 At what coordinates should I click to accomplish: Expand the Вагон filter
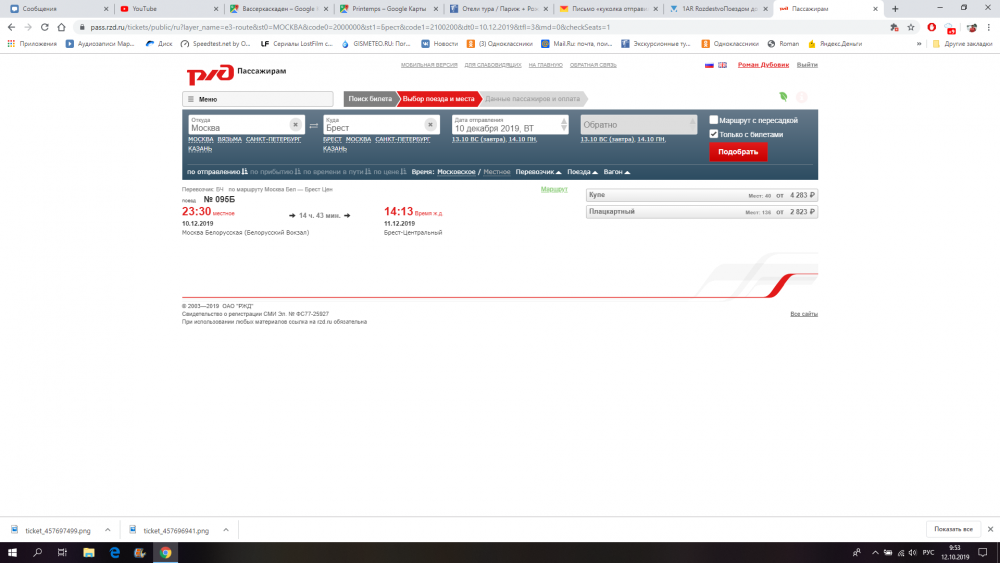coord(616,172)
